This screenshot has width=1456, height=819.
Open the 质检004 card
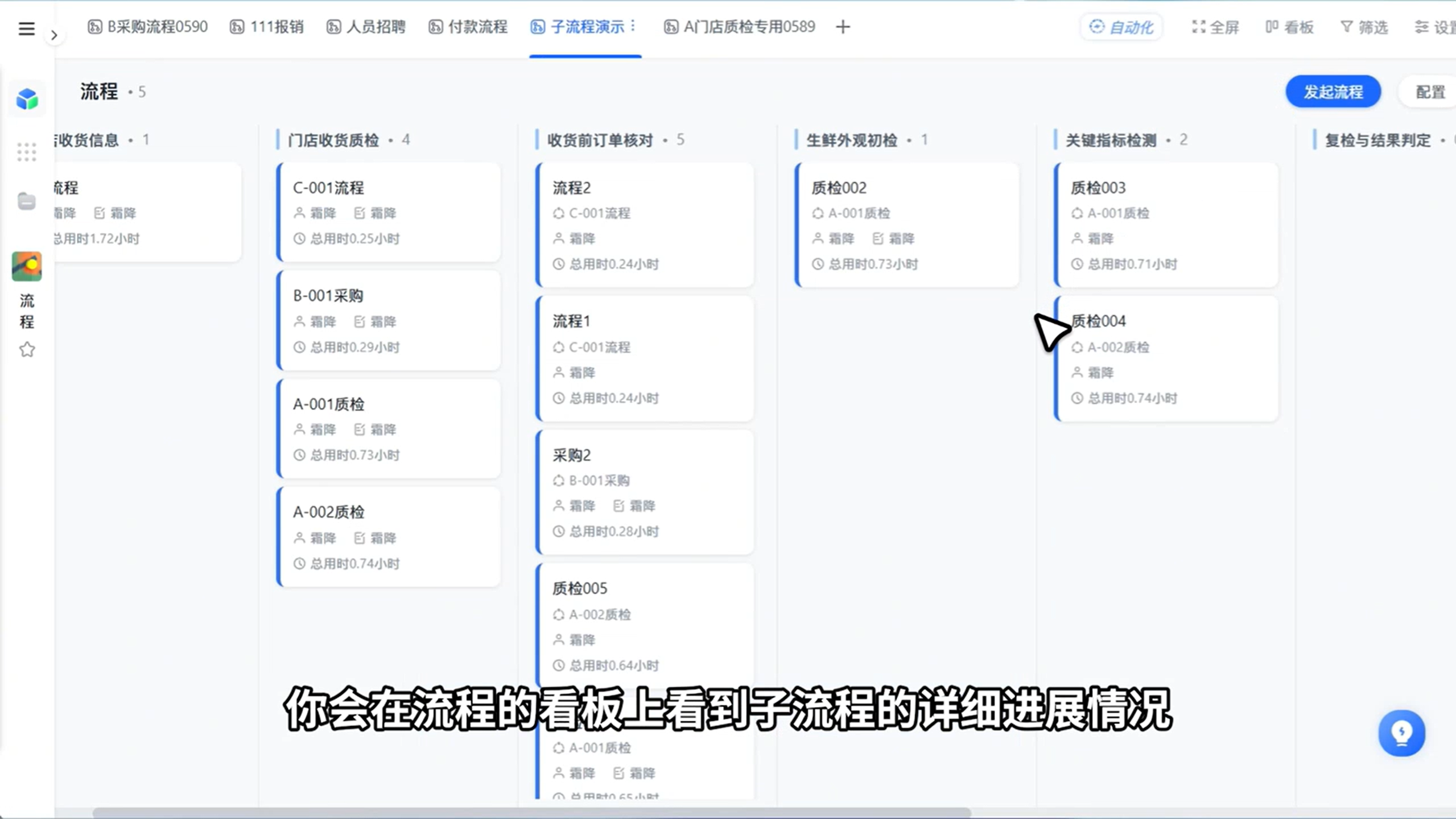[1166, 358]
